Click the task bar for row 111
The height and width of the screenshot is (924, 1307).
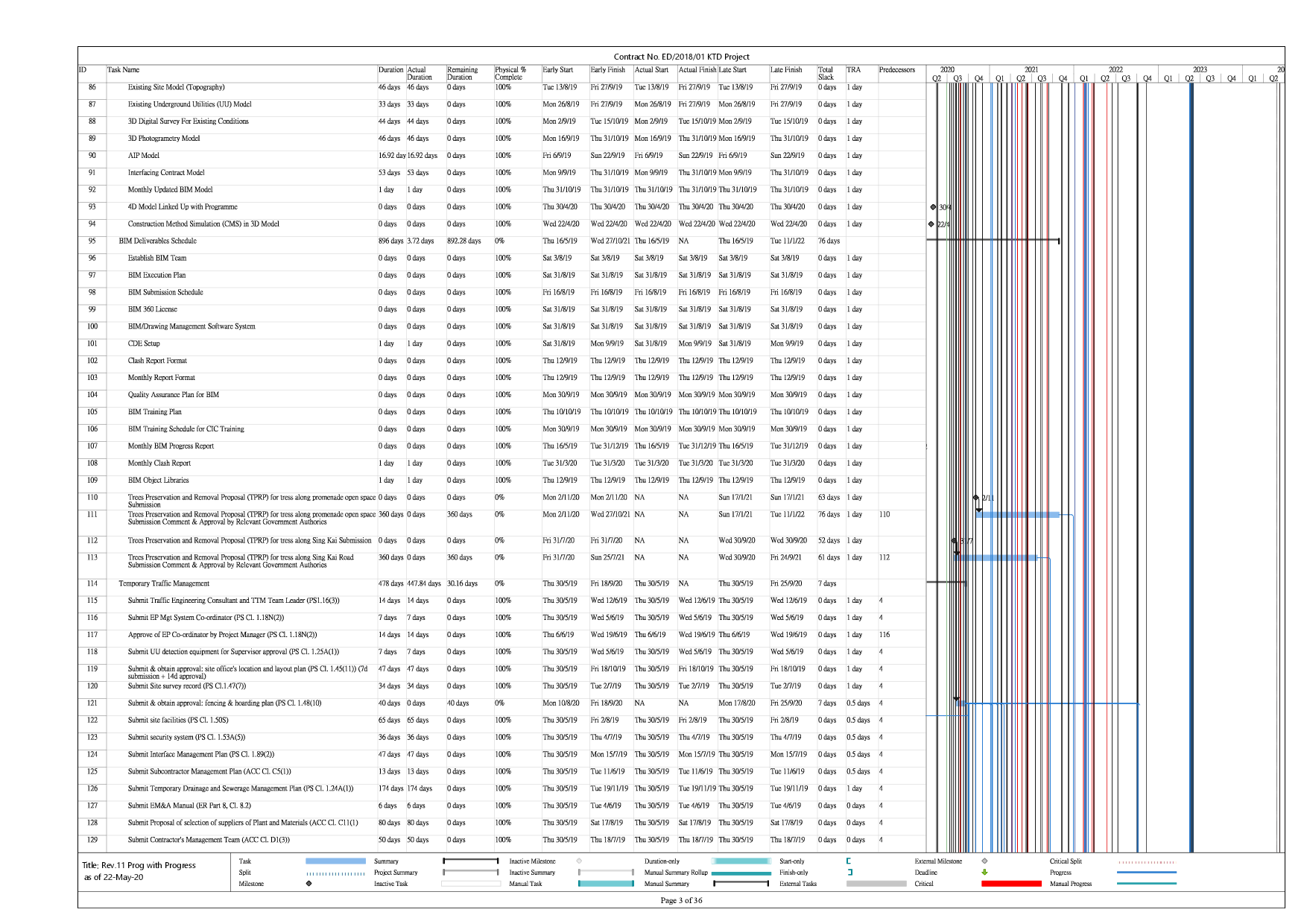pos(1016,515)
